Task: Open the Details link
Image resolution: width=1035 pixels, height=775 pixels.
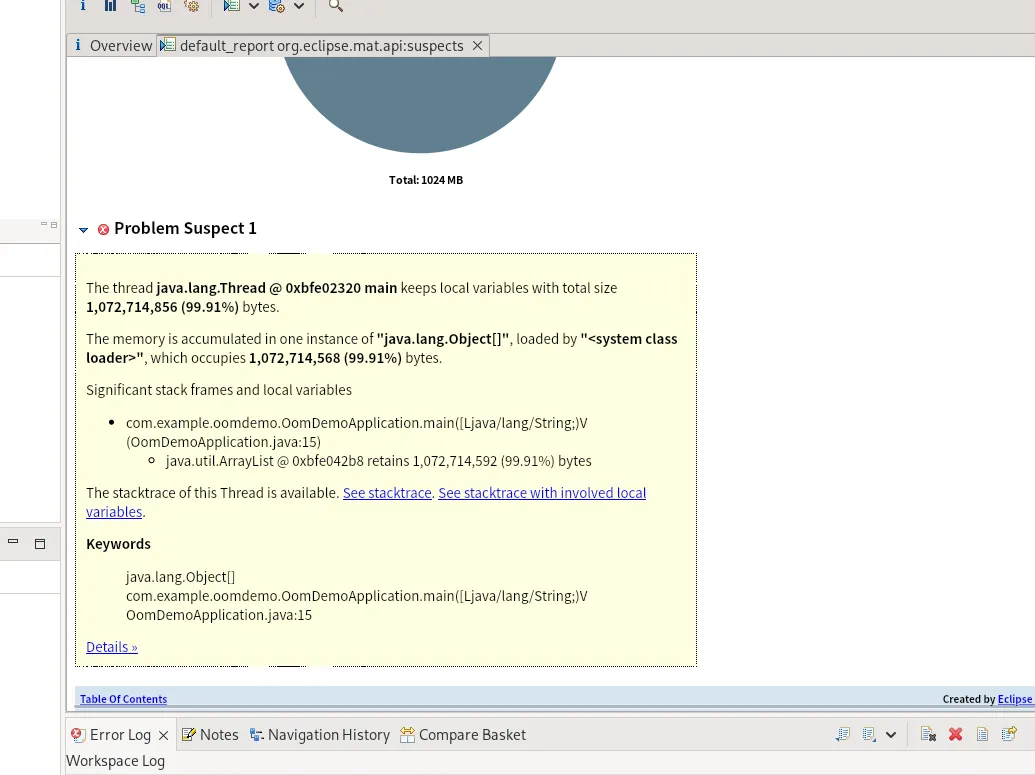Action: click(112, 647)
